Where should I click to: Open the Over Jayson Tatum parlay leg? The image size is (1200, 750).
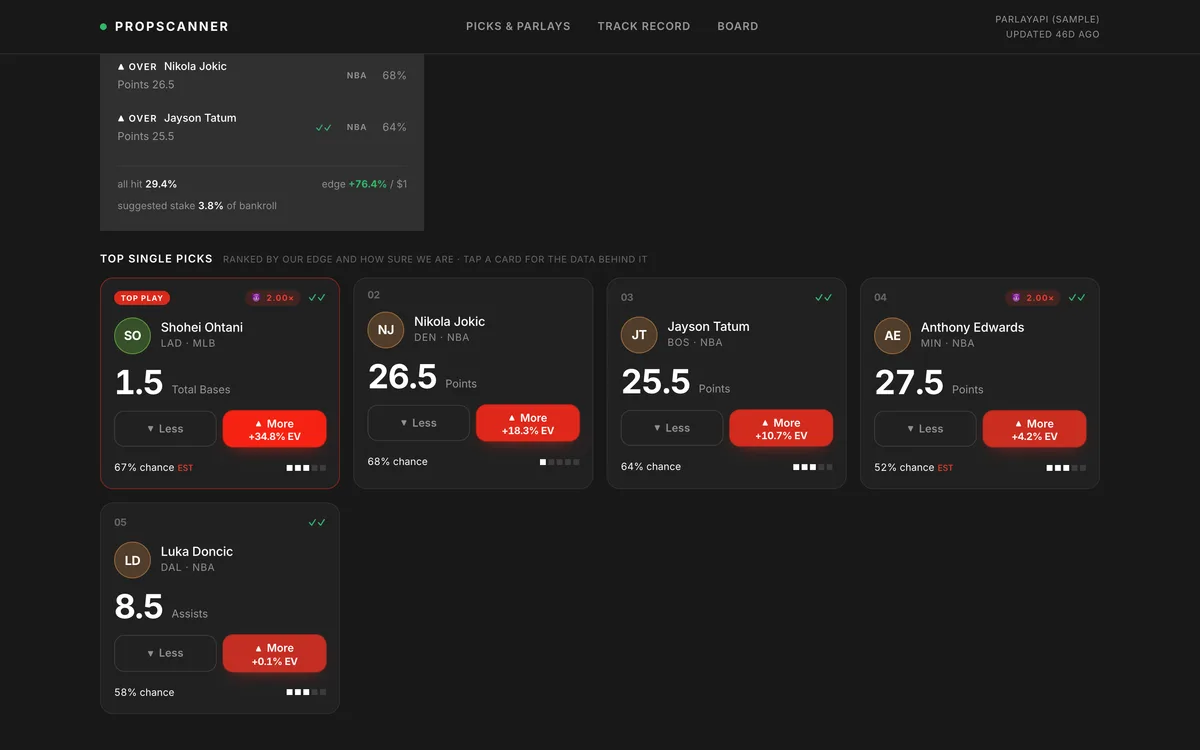262,127
